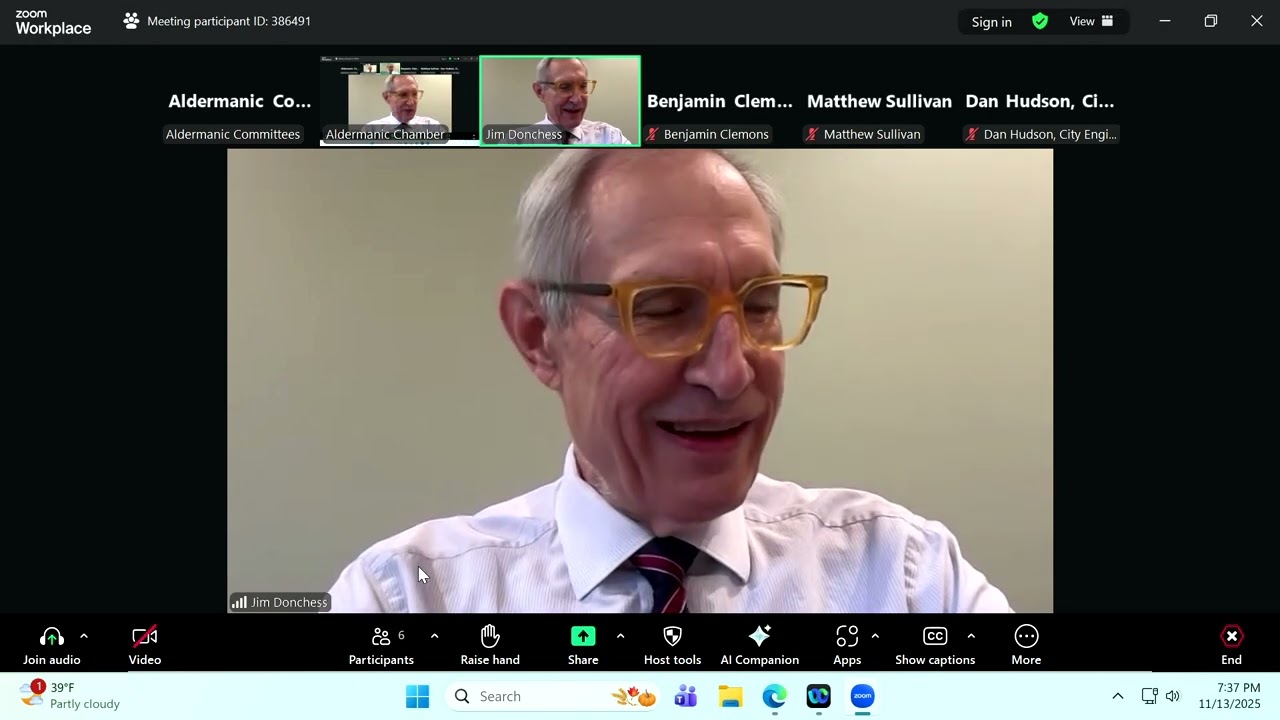Select the Aldermanic Chamber video thumbnail
The image size is (1280, 720).
pyautogui.click(x=400, y=101)
